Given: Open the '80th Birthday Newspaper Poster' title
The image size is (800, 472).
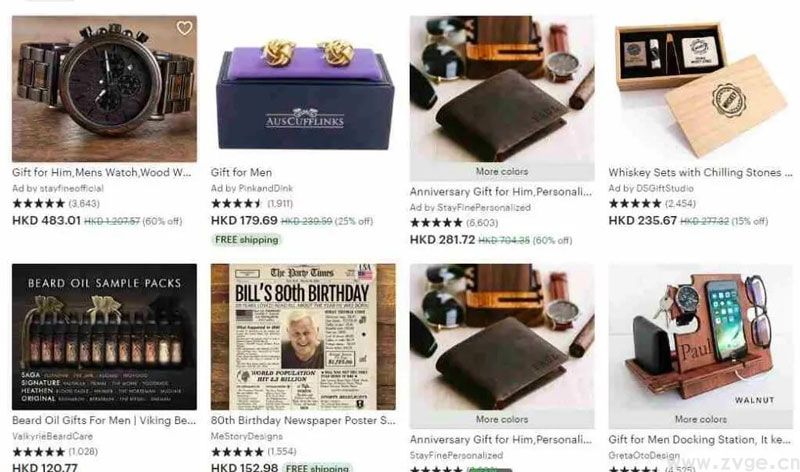Looking at the screenshot, I should point(303,420).
